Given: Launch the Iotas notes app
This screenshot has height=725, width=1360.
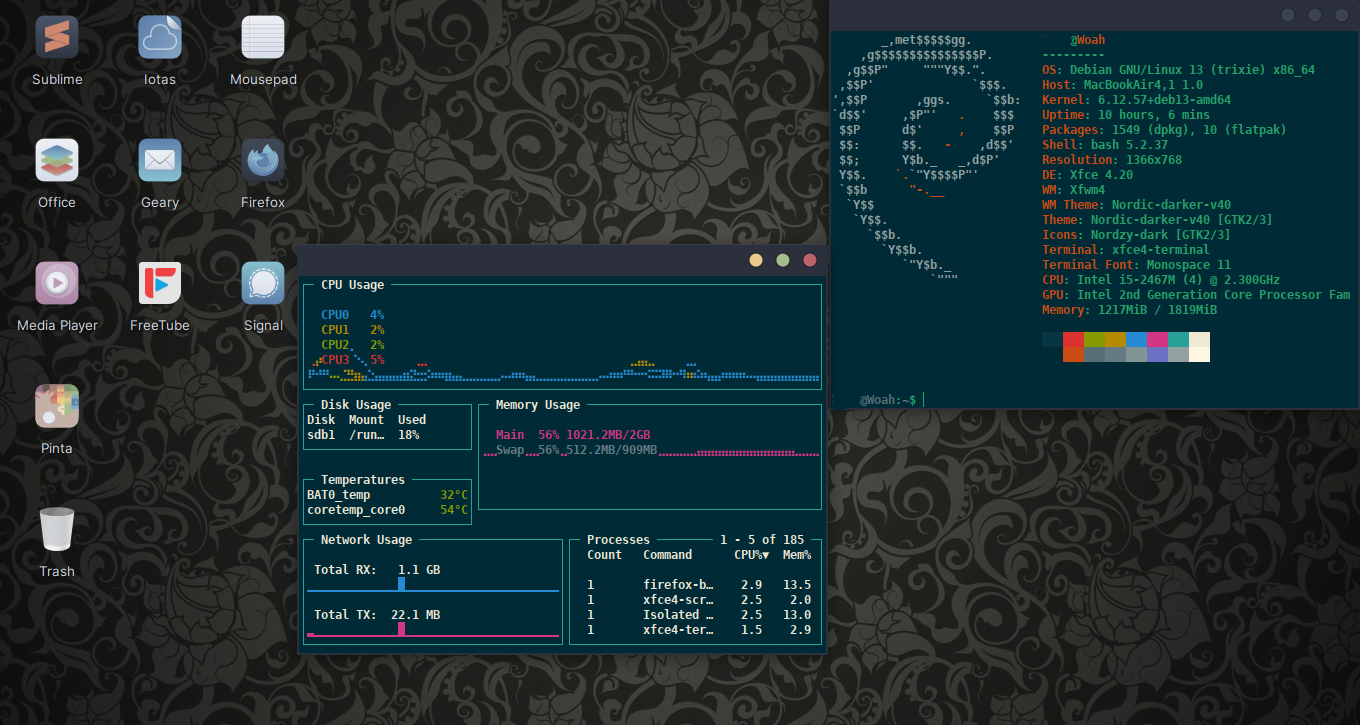Looking at the screenshot, I should point(160,38).
